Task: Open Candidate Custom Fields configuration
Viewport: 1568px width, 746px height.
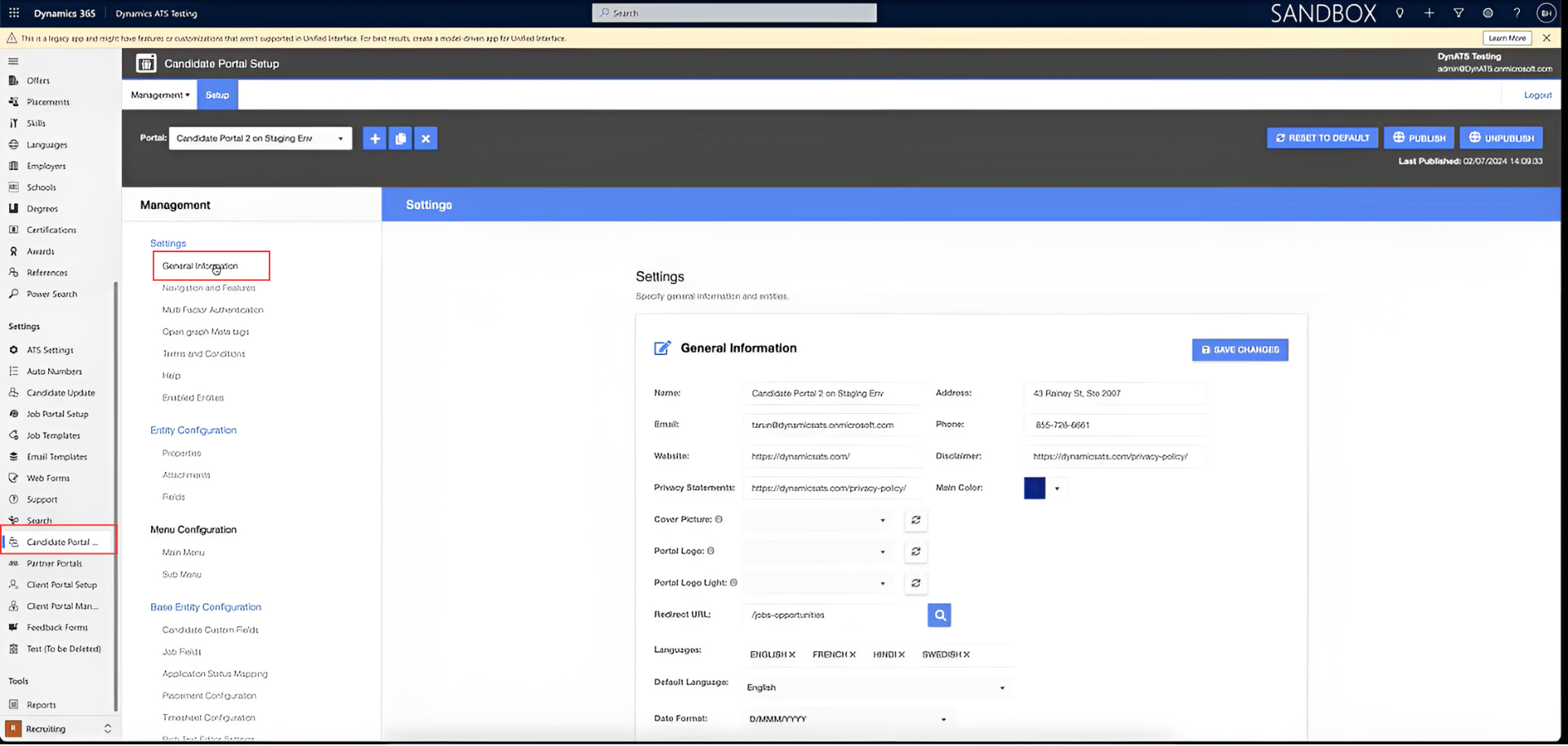Action: coord(210,631)
